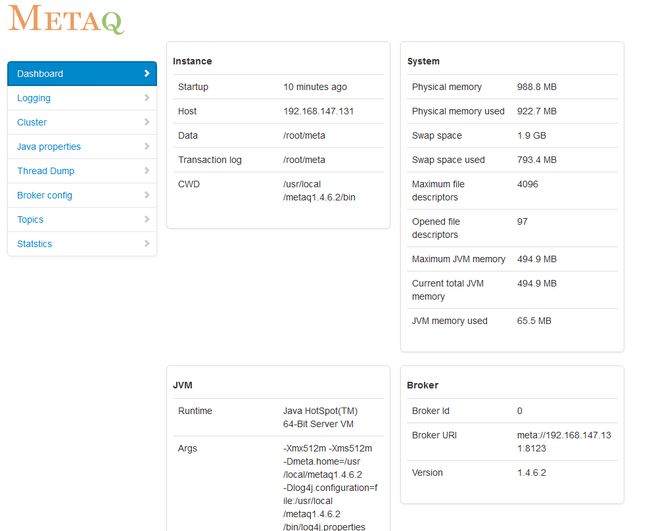Select the Broker panel heading
650x531 pixels.
(422, 385)
